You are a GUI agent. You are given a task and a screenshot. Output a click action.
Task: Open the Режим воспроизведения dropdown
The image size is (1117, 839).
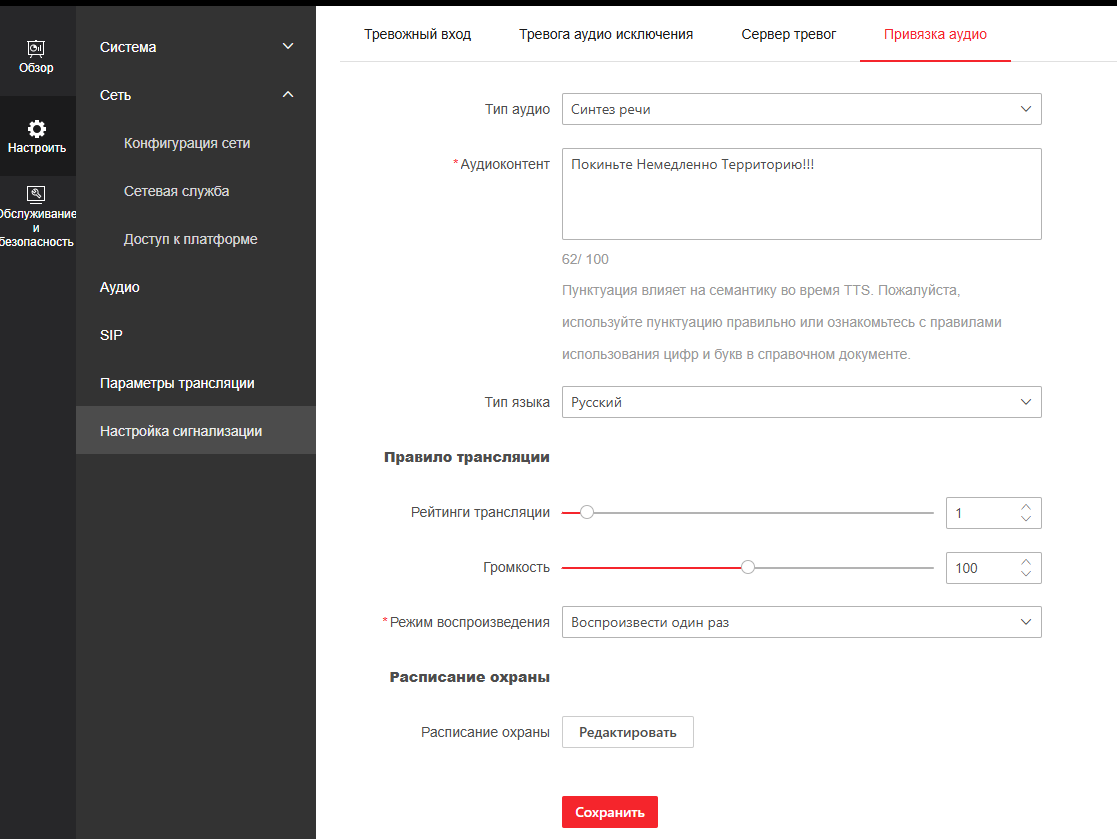[801, 622]
